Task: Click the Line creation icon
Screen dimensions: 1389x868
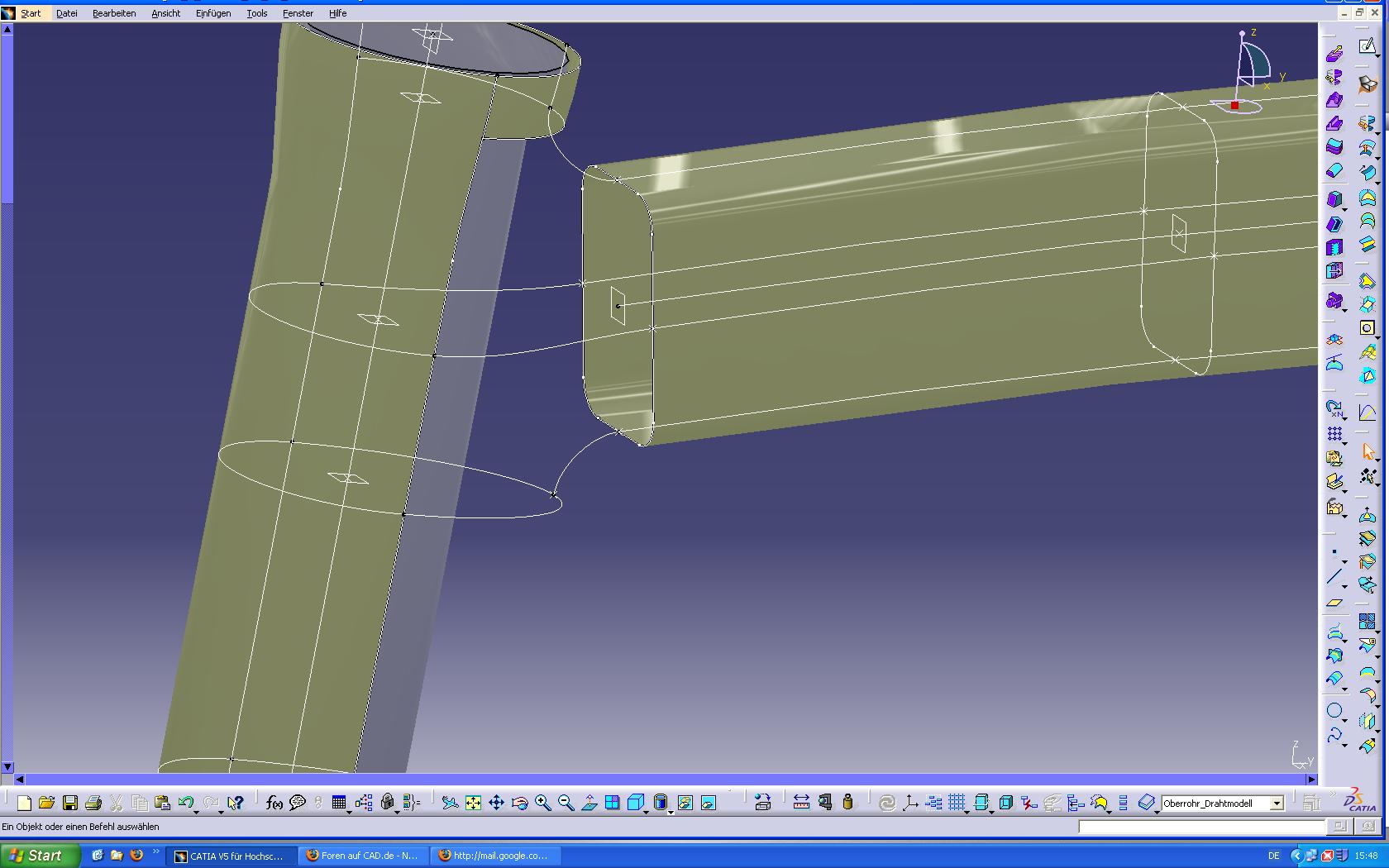Action: click(1334, 577)
